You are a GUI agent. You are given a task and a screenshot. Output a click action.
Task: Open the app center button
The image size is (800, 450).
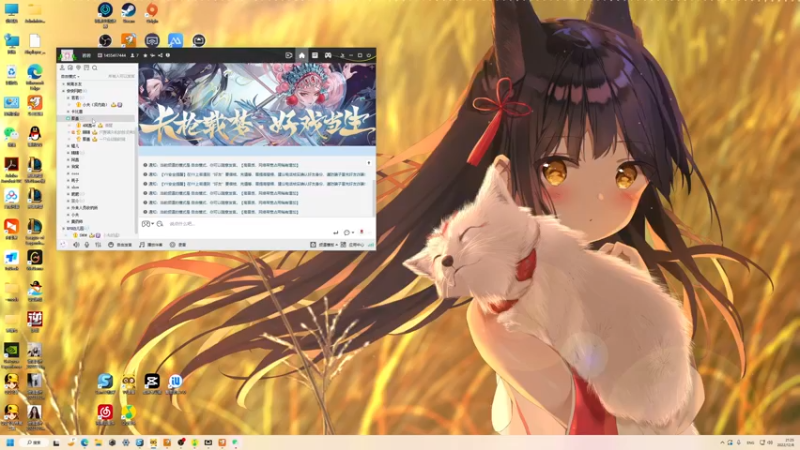click(x=353, y=245)
